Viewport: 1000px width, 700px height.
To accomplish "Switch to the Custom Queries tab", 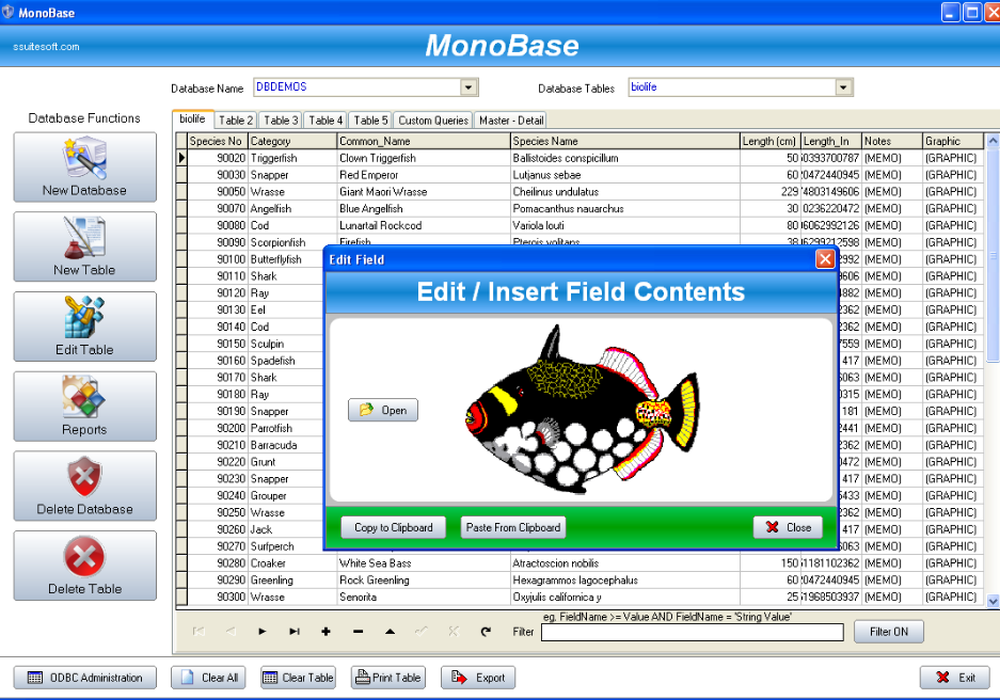I will pyautogui.click(x=432, y=119).
